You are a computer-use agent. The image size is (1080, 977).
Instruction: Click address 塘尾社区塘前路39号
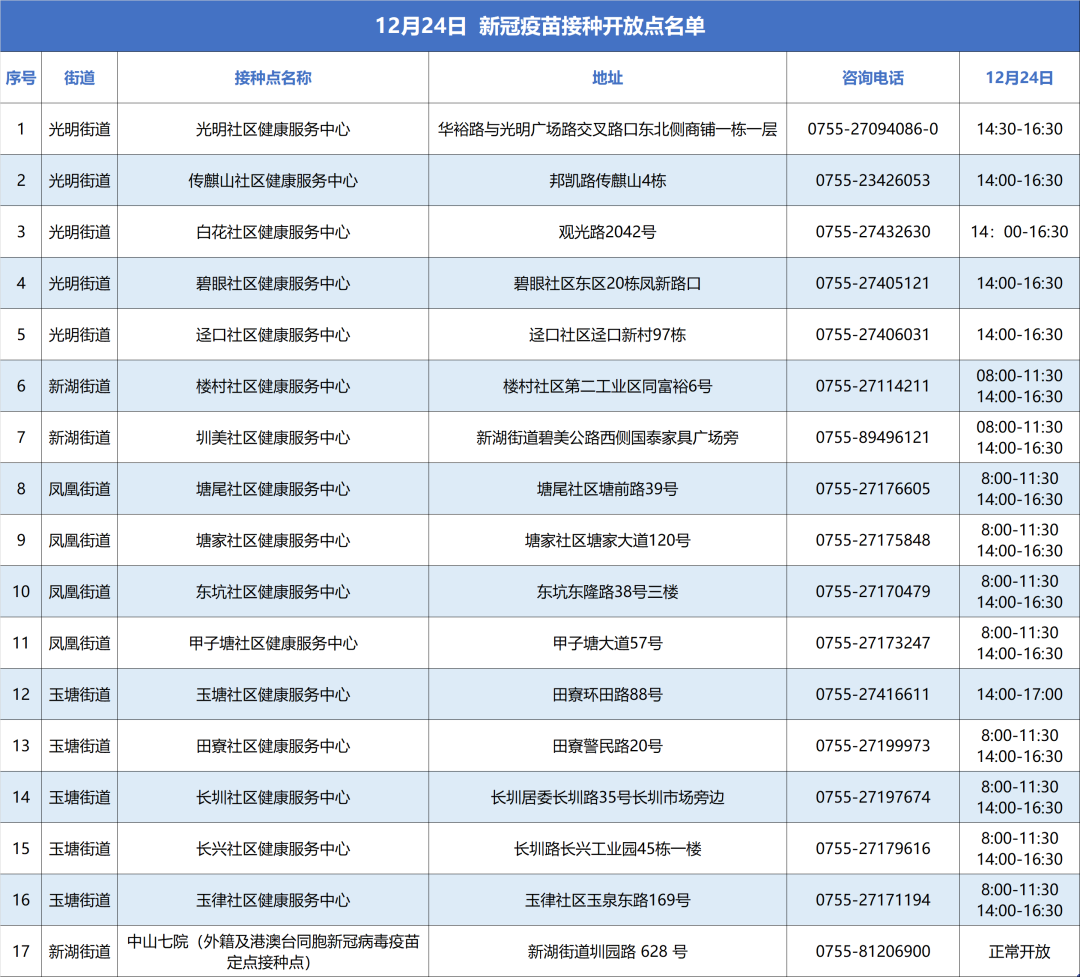click(x=607, y=489)
